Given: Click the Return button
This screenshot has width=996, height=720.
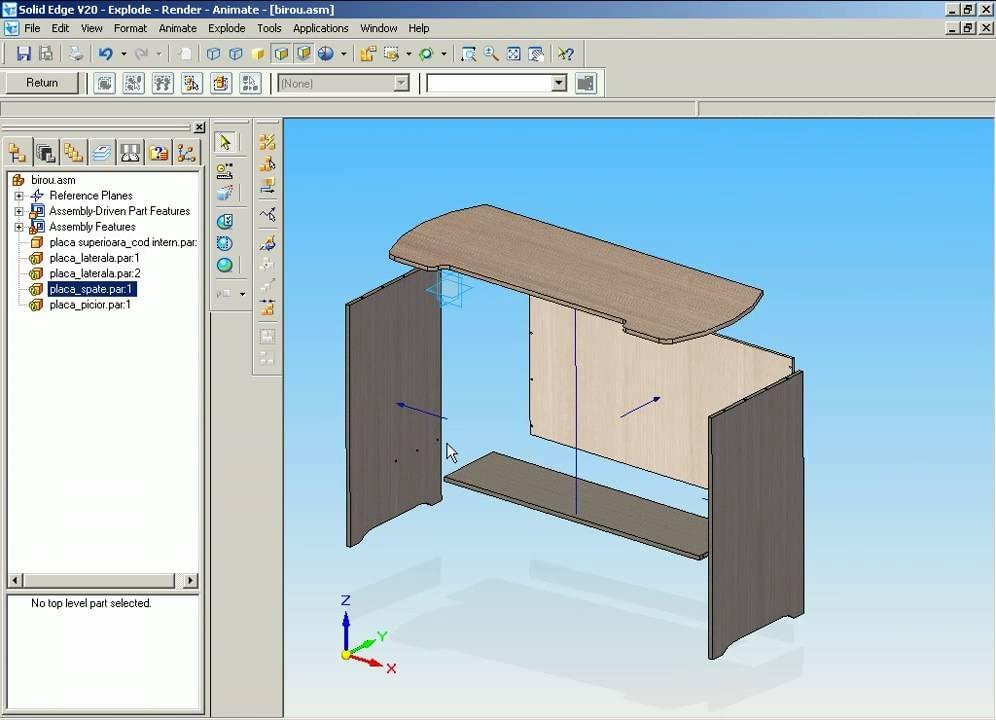Looking at the screenshot, I should [42, 83].
